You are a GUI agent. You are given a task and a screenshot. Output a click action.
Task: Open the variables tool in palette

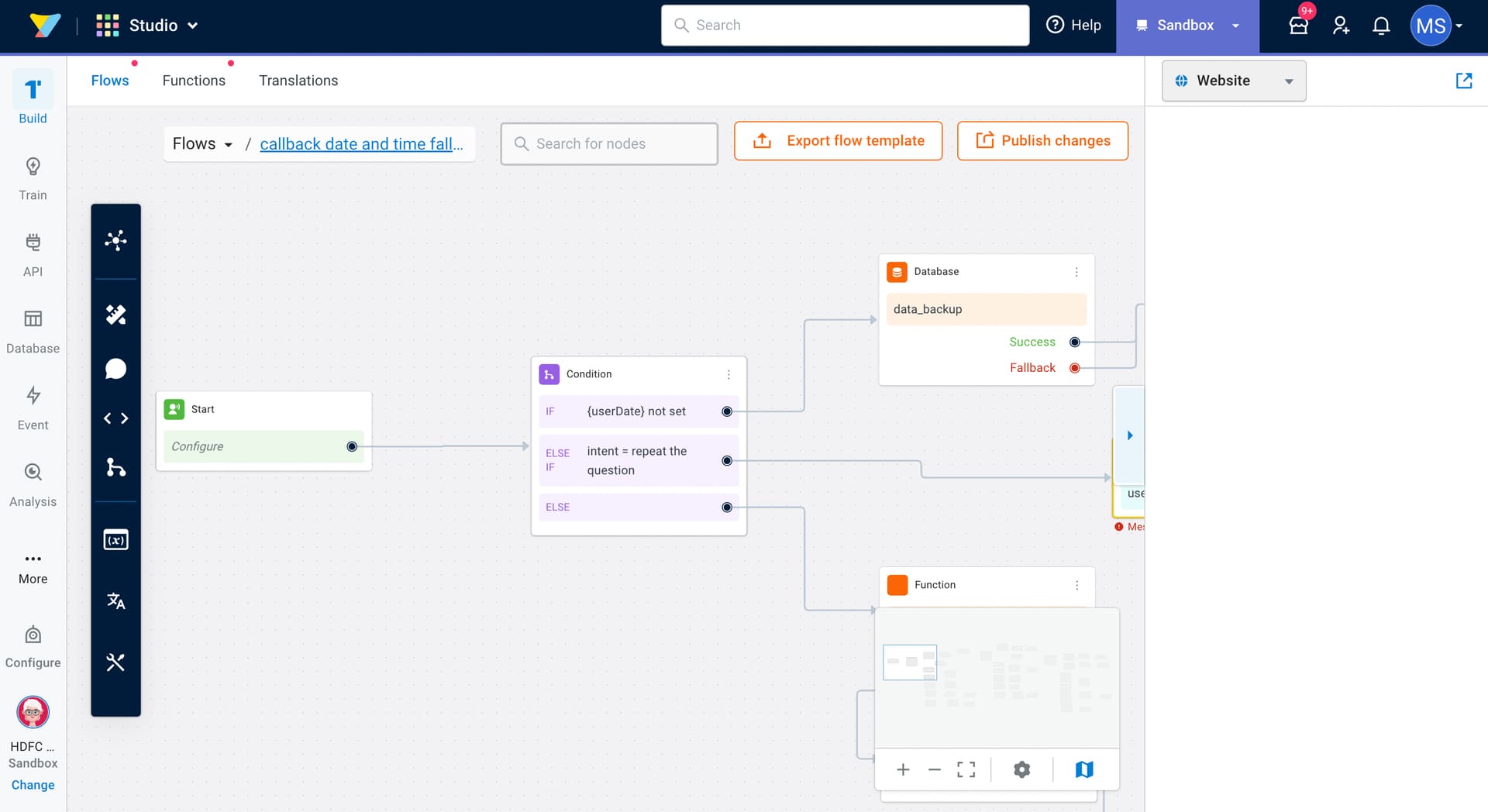115,540
